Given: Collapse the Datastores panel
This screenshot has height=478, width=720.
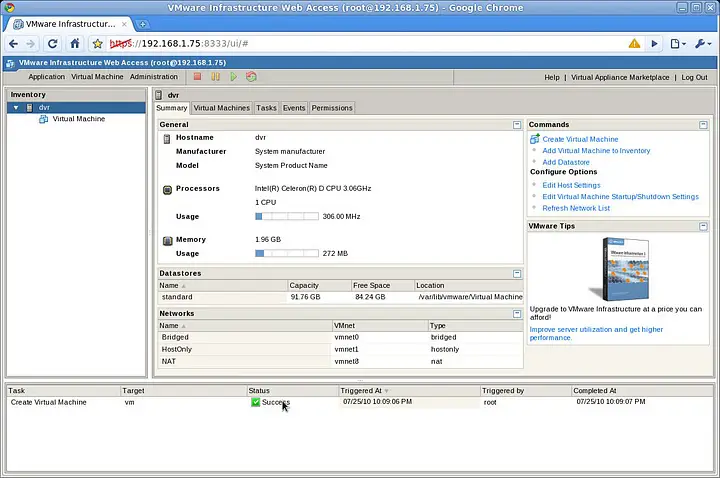Looking at the screenshot, I should [x=517, y=274].
